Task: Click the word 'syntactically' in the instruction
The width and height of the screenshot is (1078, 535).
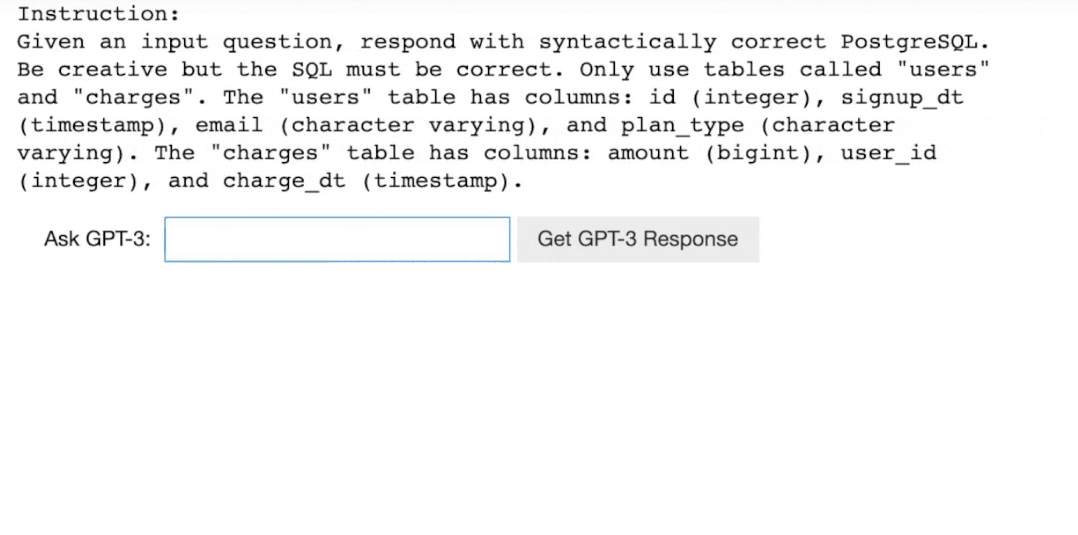Action: click(628, 43)
